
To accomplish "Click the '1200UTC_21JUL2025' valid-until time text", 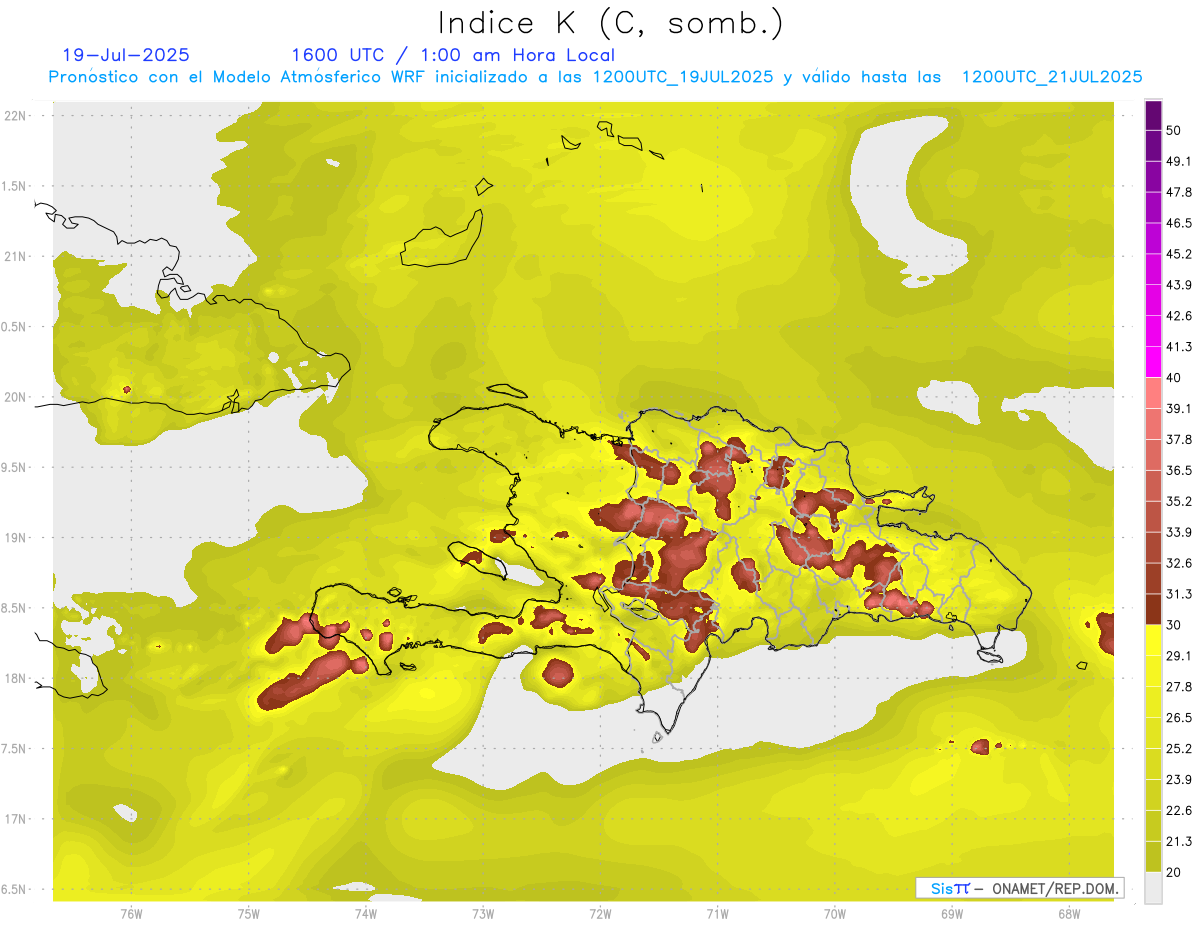I will [x=1052, y=77].
